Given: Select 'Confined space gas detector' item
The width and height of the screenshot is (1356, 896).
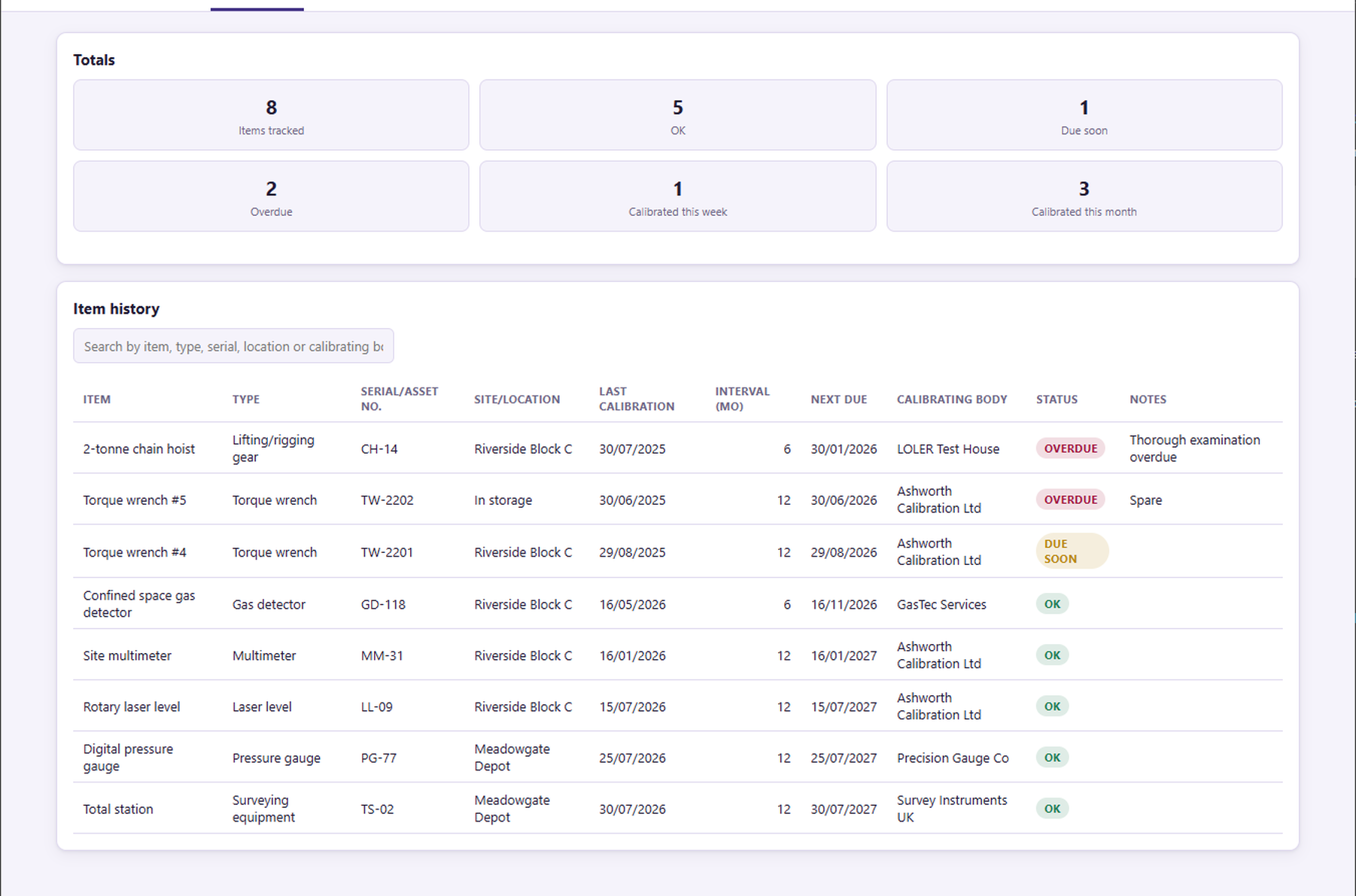Looking at the screenshot, I should pyautogui.click(x=139, y=604).
